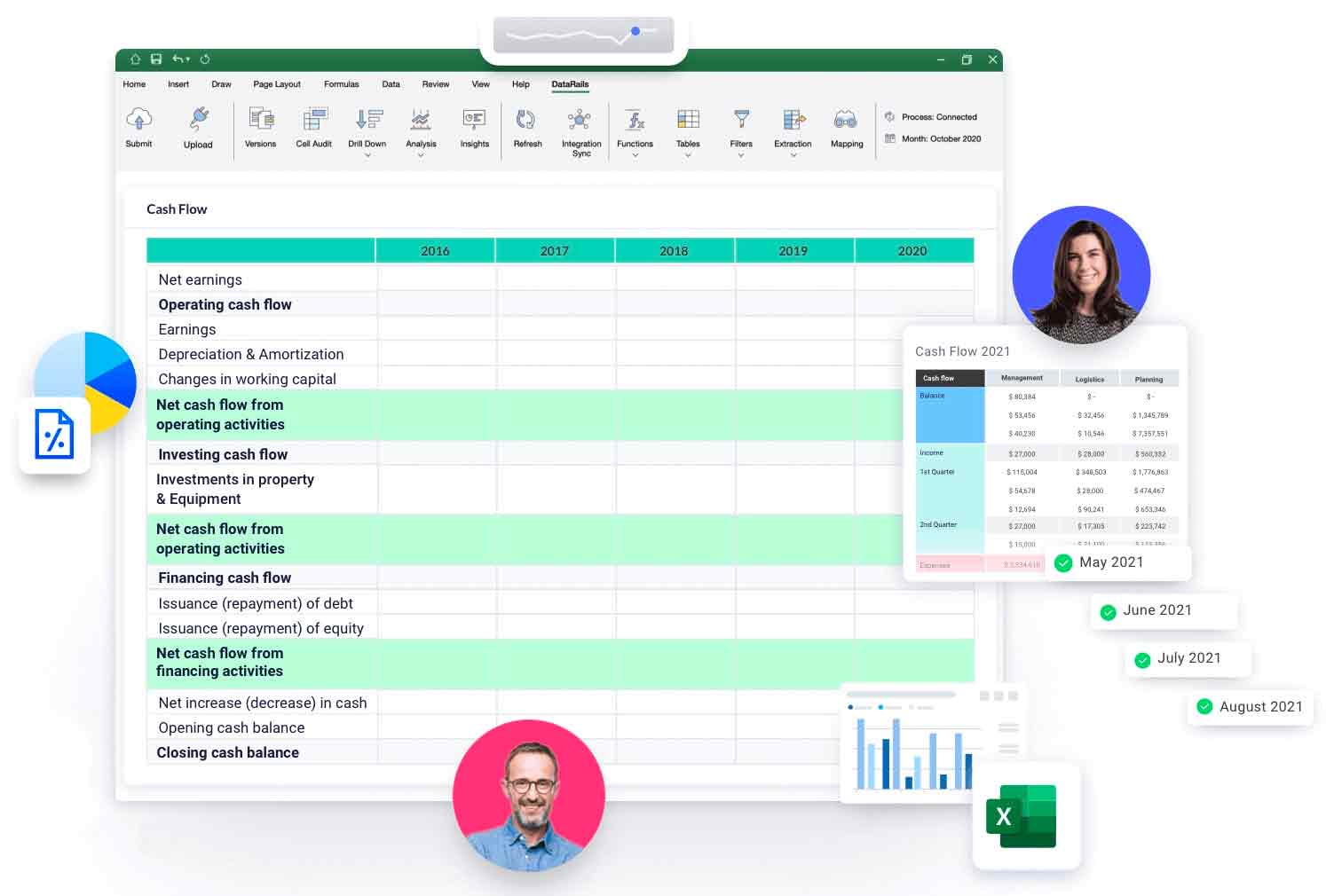Viewport: 1326px width, 896px height.
Task: Click the 2016 column header
Action: [435, 251]
